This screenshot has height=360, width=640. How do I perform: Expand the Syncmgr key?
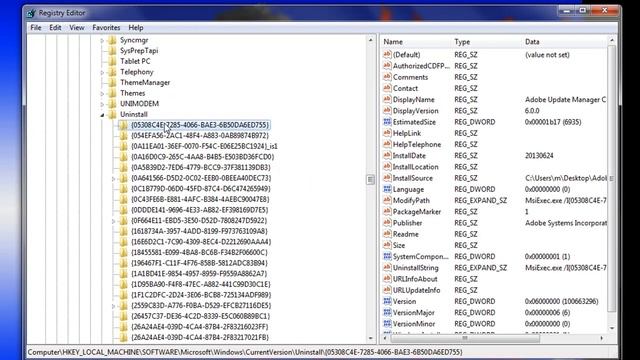point(102,40)
